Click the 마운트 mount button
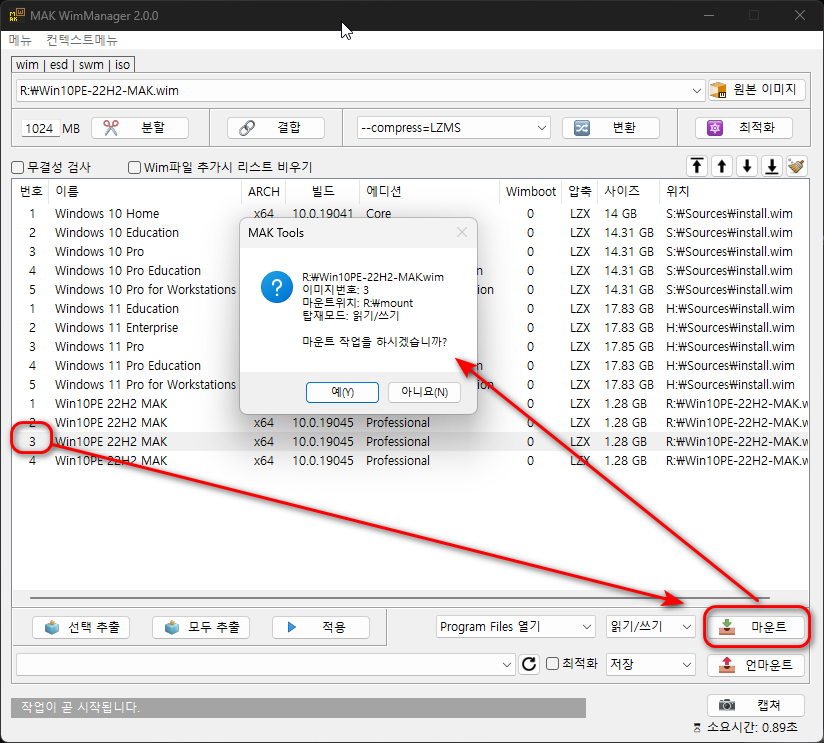This screenshot has width=824, height=743. (756, 626)
